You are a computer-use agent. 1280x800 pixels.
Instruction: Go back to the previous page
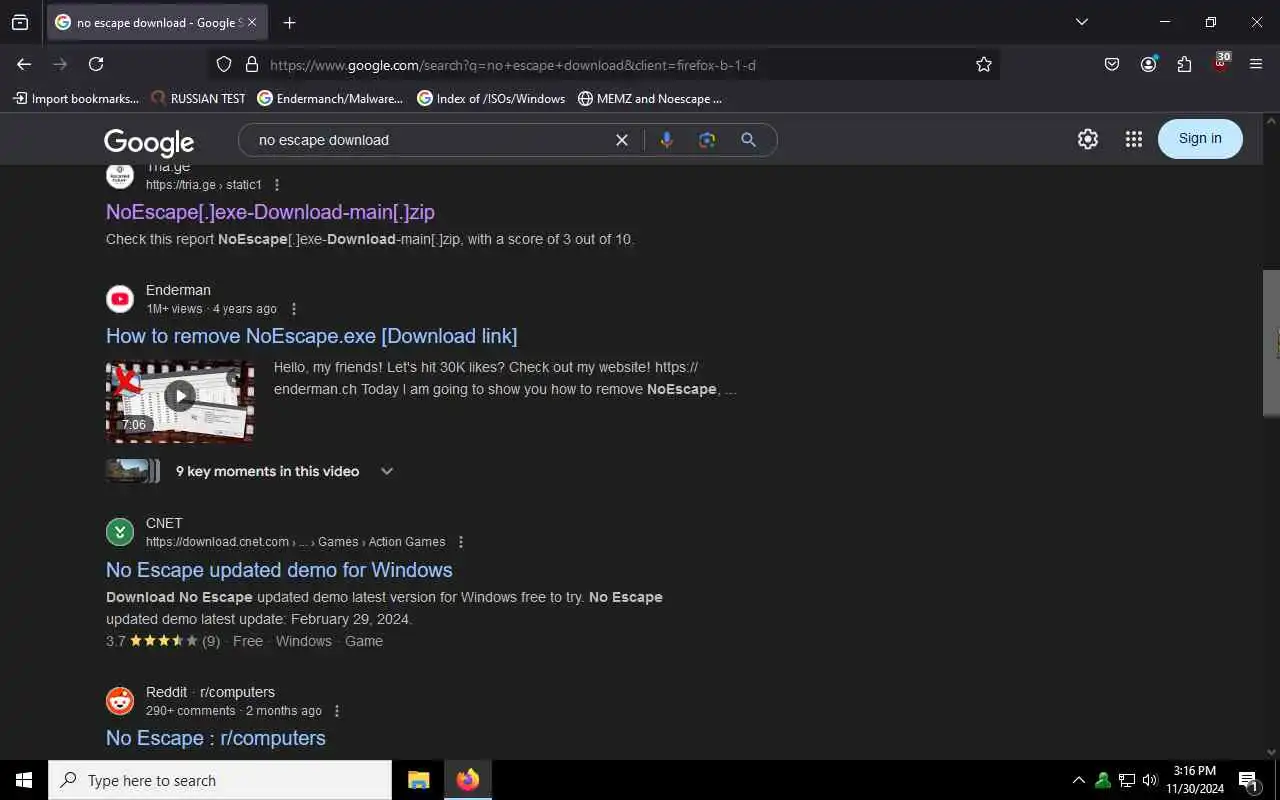[x=24, y=64]
